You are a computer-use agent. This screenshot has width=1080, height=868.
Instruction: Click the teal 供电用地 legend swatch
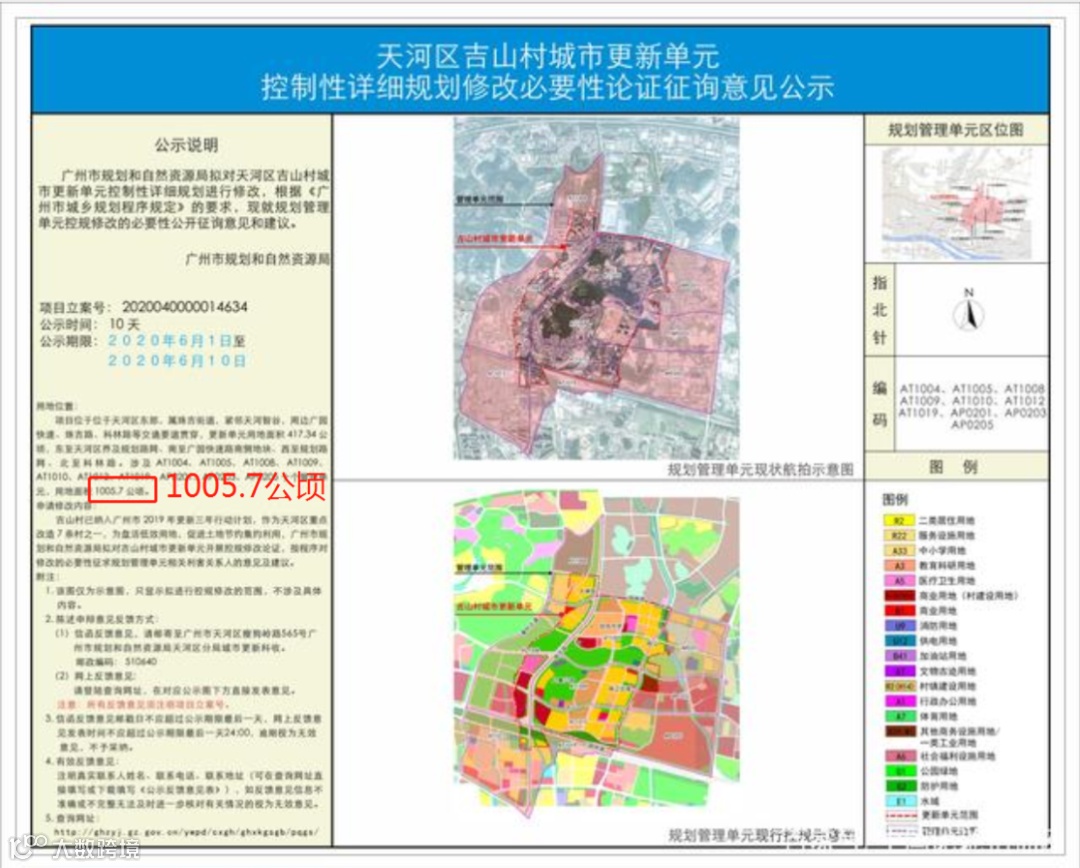coord(899,641)
